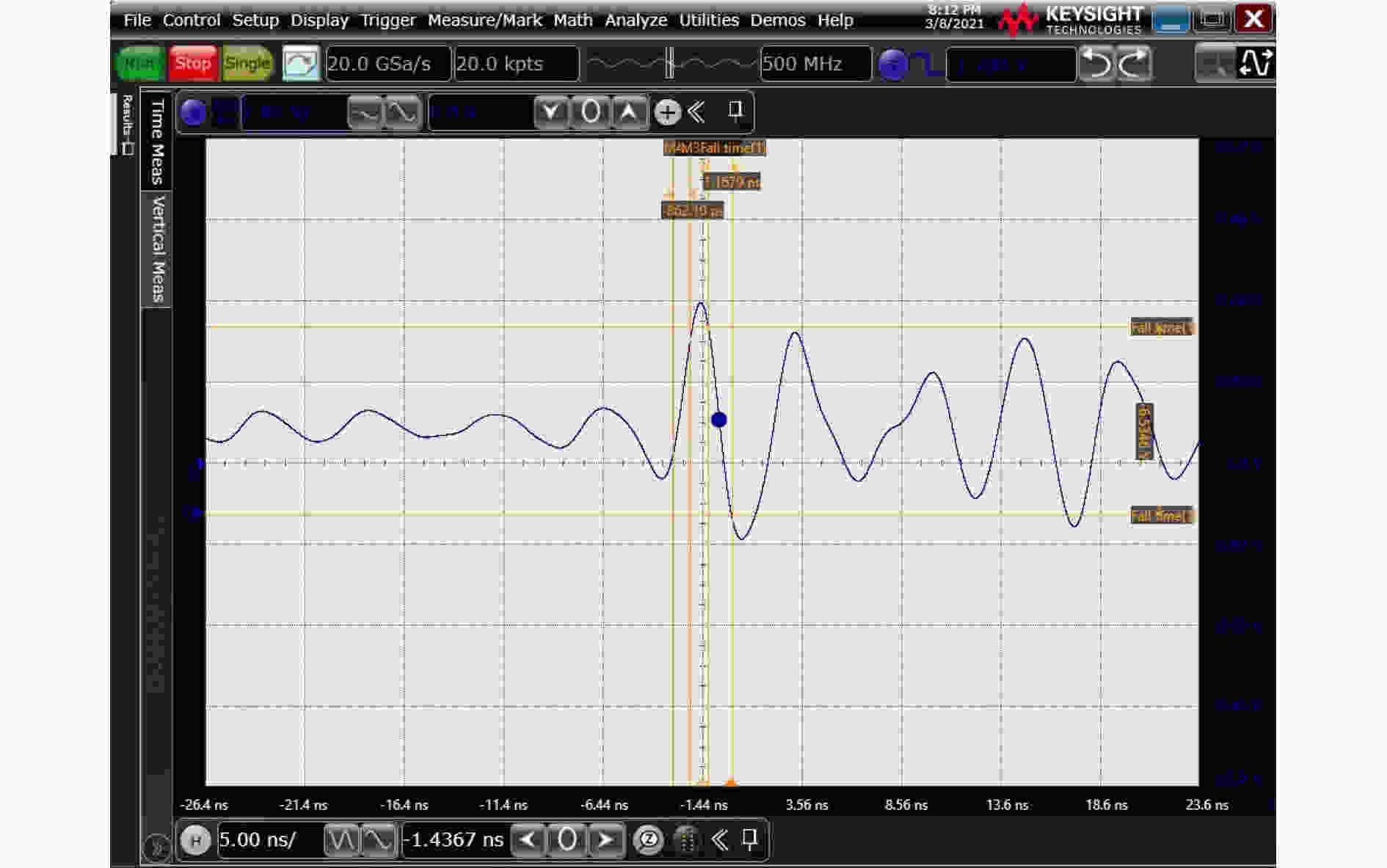The width and height of the screenshot is (1387, 868).
Task: Open the Demos menu
Action: 778,20
